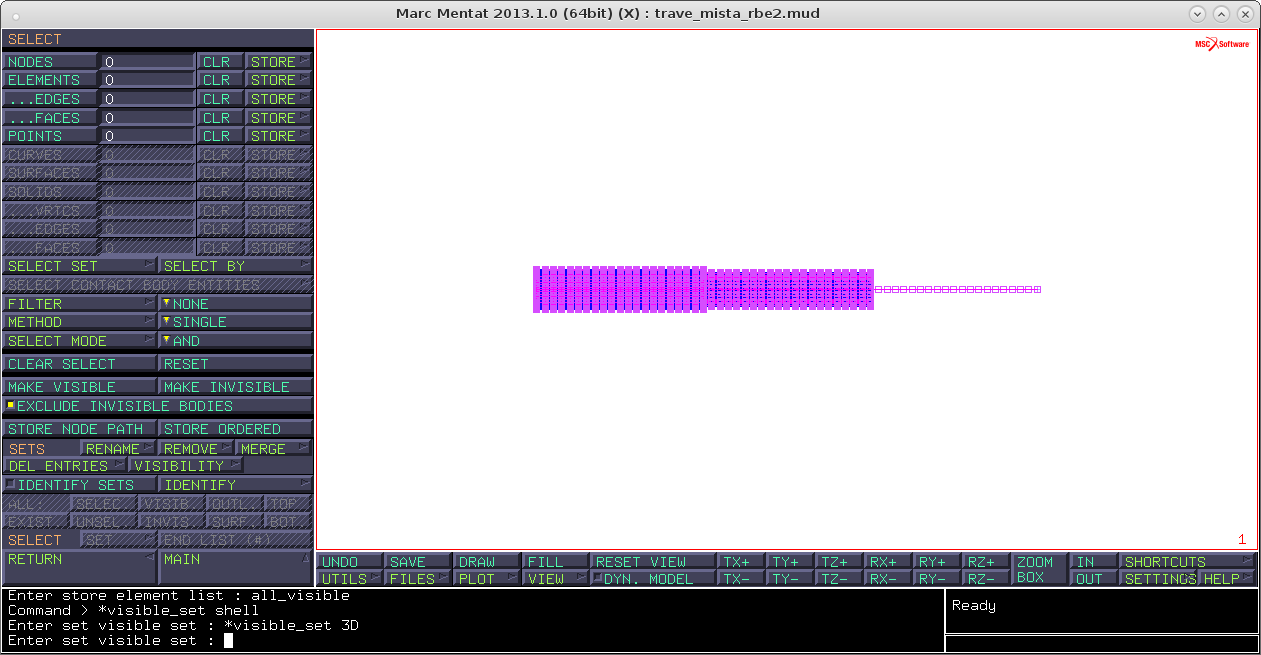Open the RENAME sets menu
1261x655 pixels.
click(x=118, y=449)
